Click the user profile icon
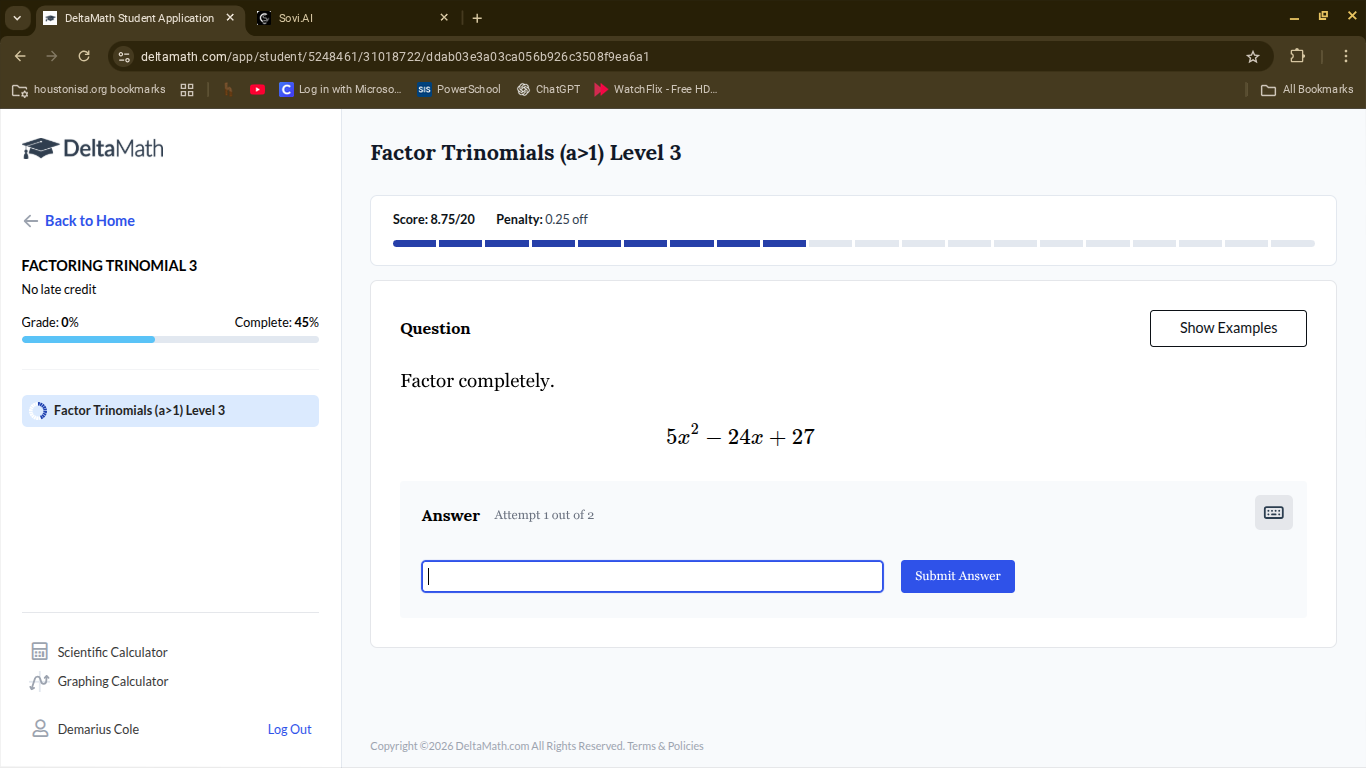The width and height of the screenshot is (1366, 768). [x=40, y=728]
